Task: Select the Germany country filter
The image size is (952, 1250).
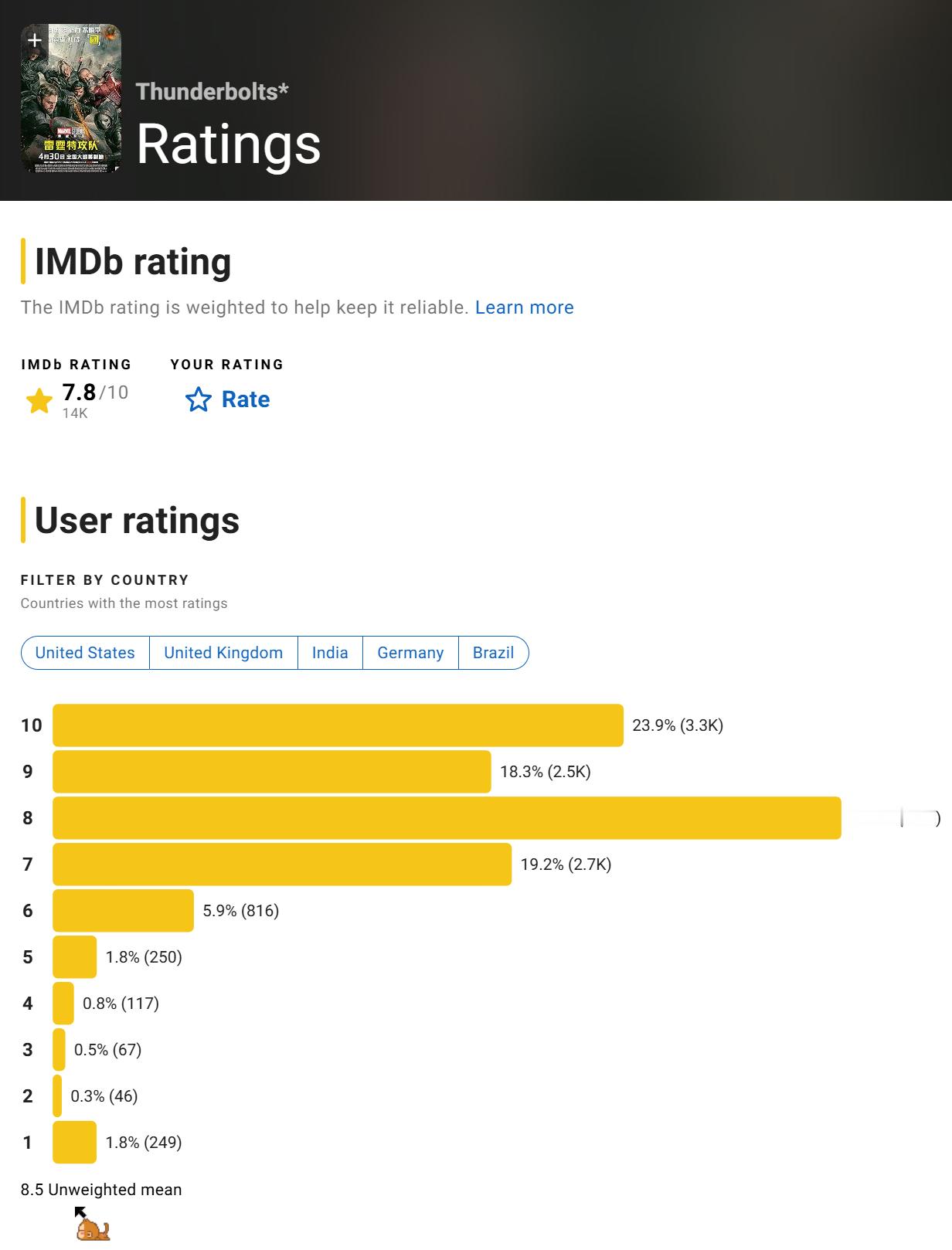Action: pyautogui.click(x=410, y=653)
